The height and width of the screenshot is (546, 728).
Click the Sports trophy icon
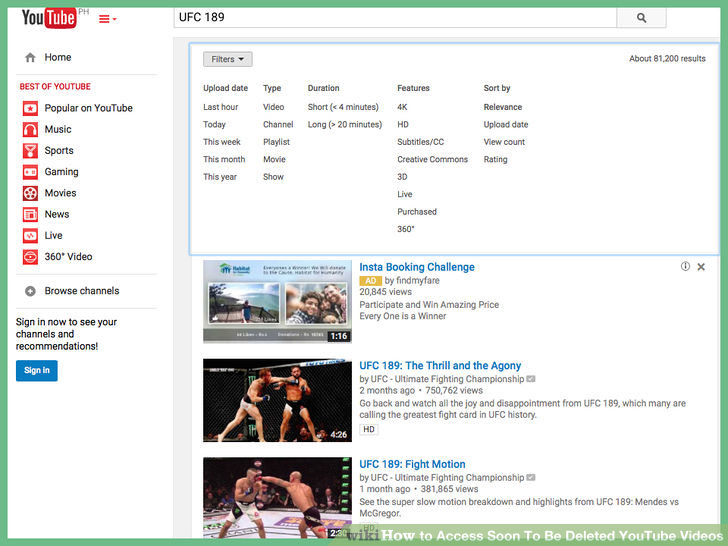click(30, 151)
